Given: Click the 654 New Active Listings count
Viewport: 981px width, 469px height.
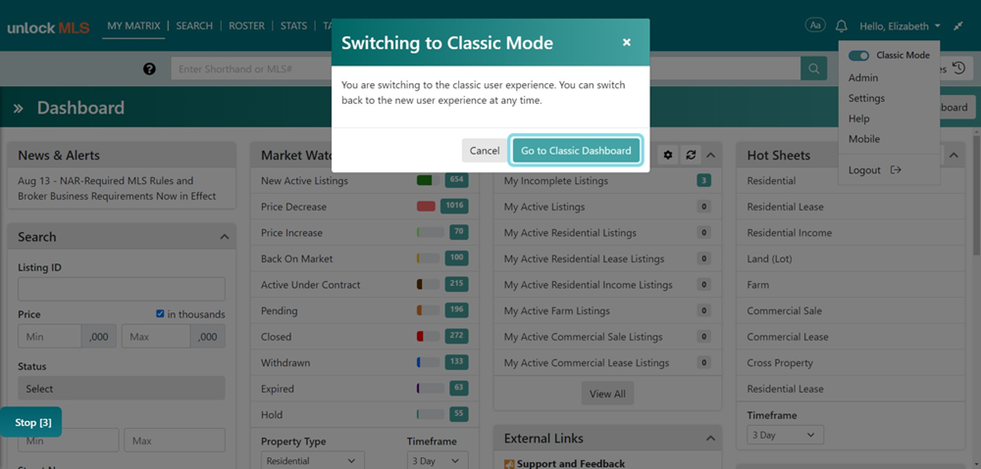Looking at the screenshot, I should tap(456, 180).
